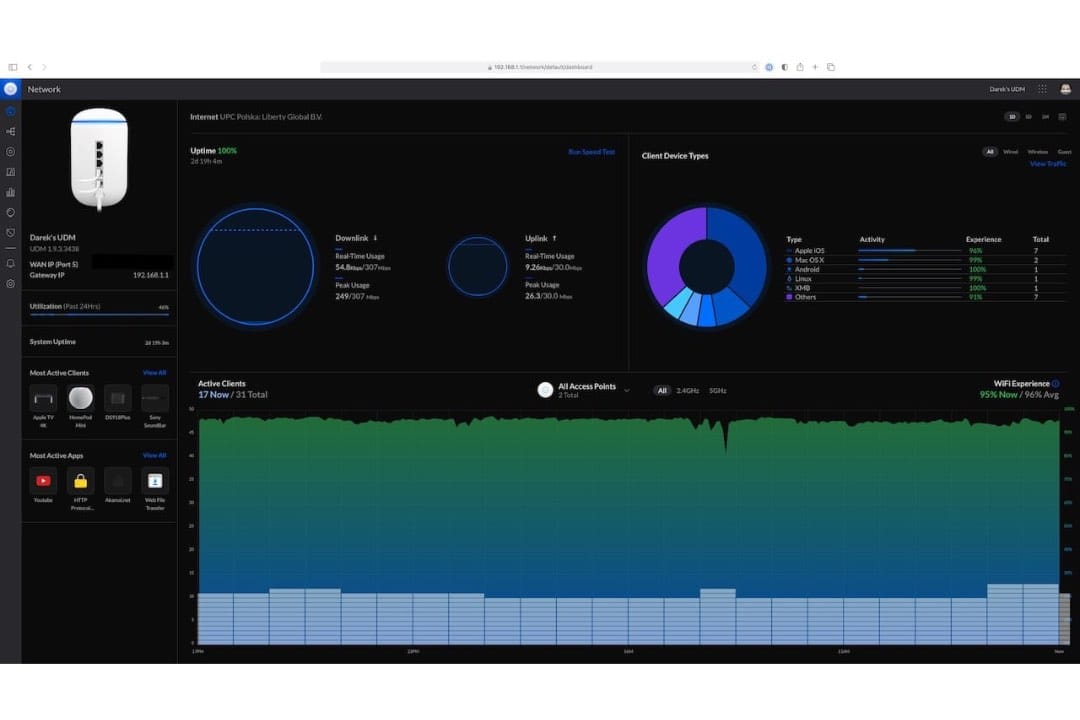Switch the client filter to Wired
Viewport: 1080px width, 720px height.
1010,152
